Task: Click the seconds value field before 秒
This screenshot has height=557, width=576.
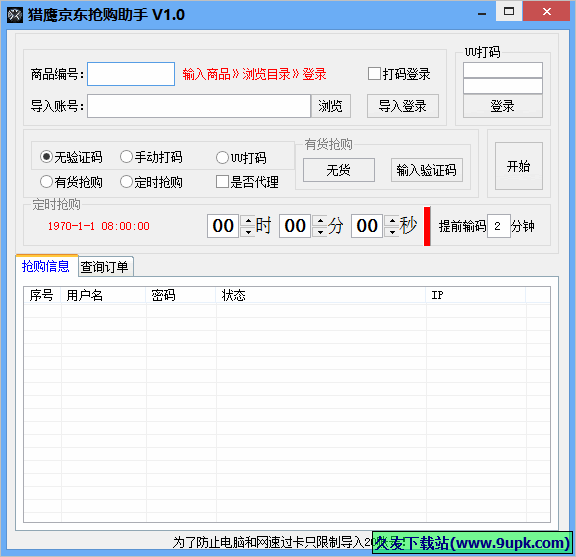Action: click(367, 226)
